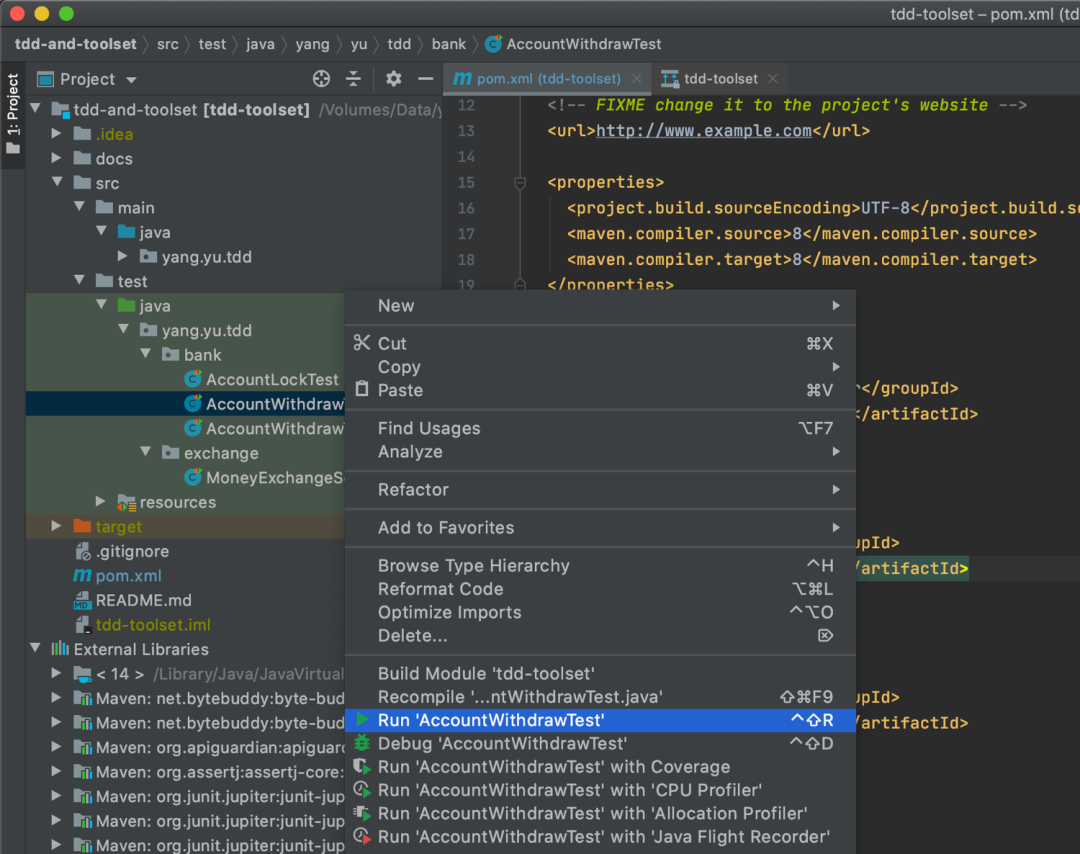Viewport: 1080px width, 854px height.
Task: Select Optimize Imports
Action: [600, 612]
